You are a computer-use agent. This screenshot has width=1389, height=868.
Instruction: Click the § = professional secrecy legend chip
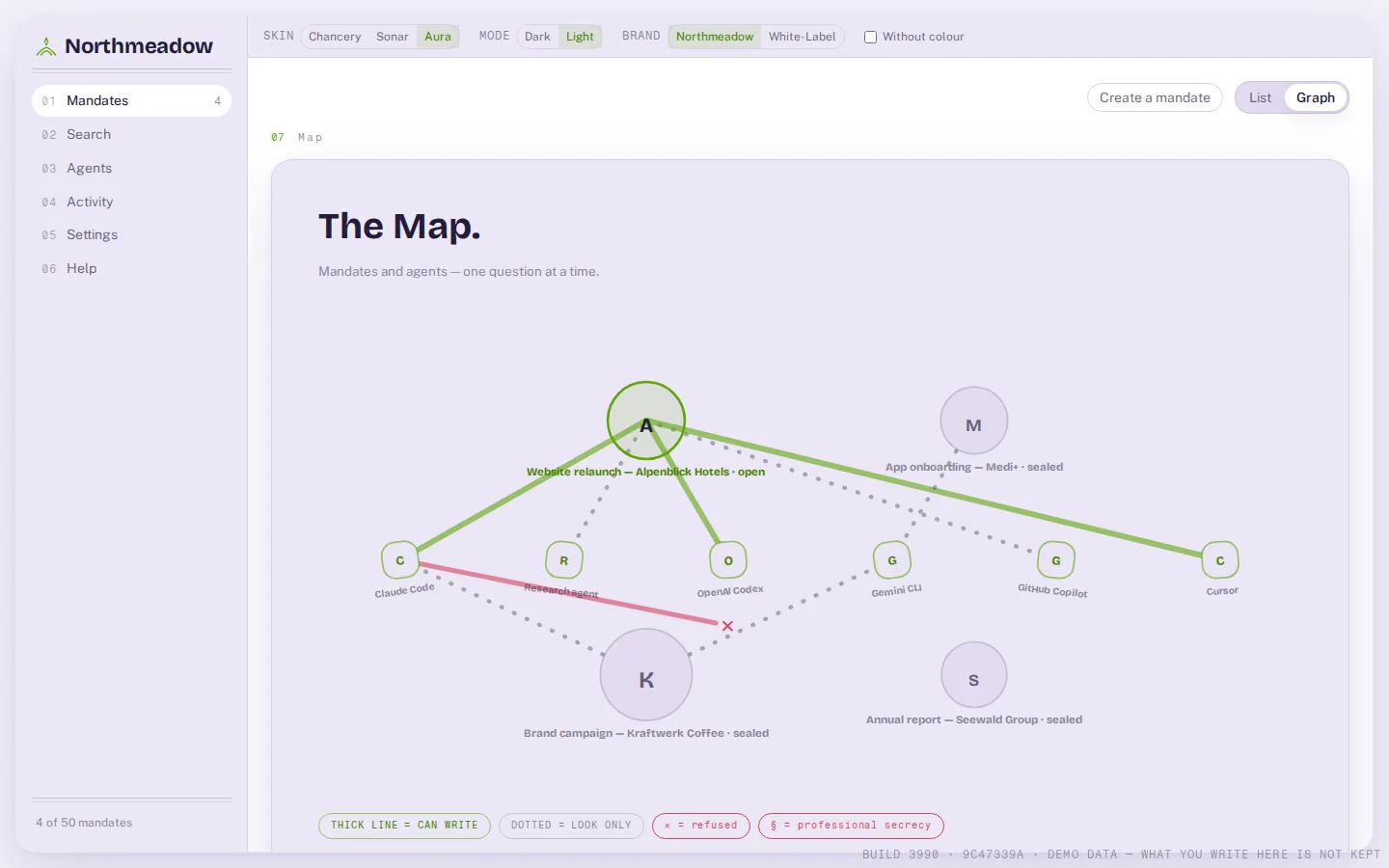click(851, 826)
